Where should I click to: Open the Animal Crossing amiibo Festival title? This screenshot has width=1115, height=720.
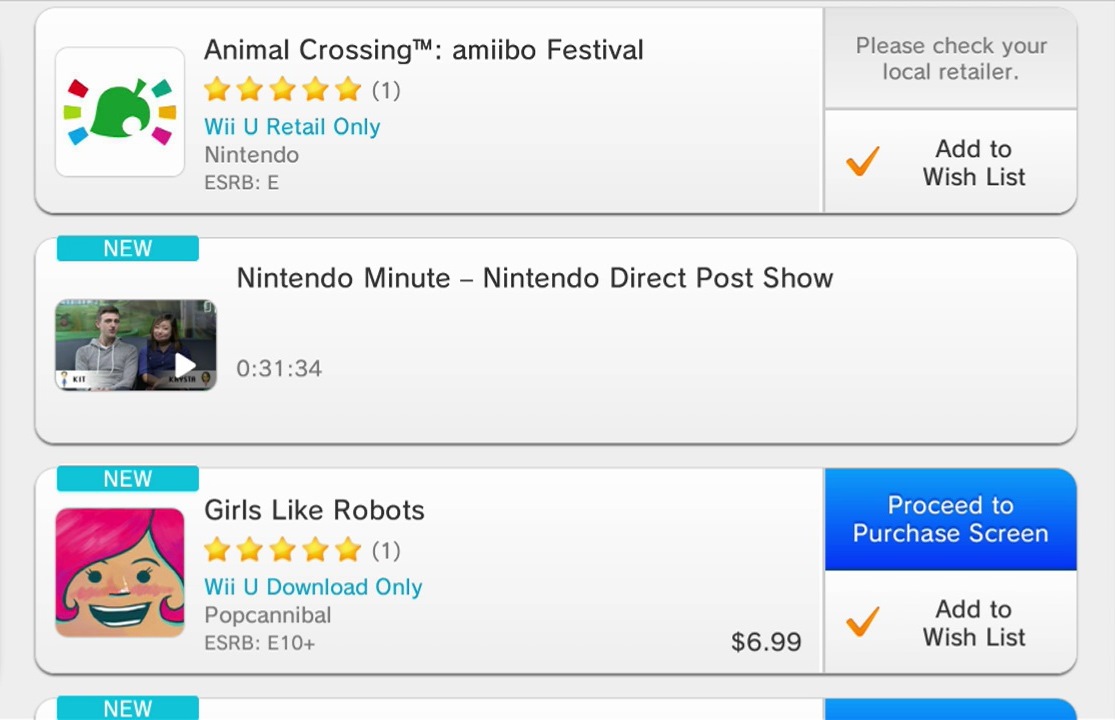tap(423, 50)
